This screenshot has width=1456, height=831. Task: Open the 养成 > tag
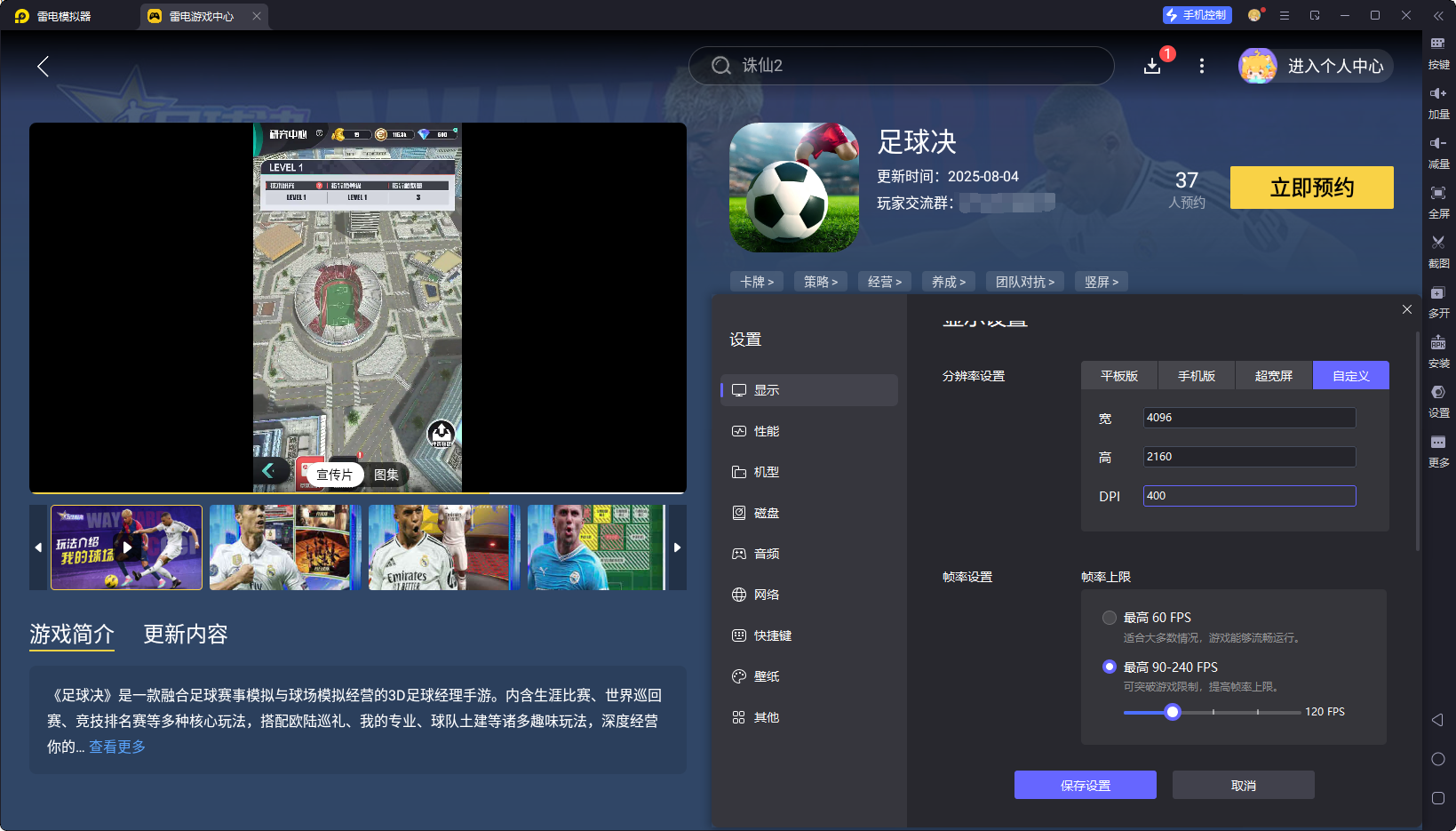coord(949,282)
